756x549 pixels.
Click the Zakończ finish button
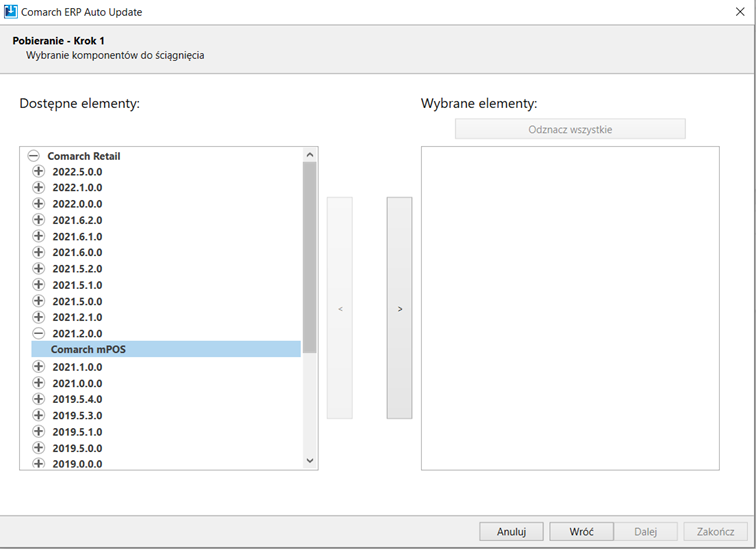coord(715,532)
